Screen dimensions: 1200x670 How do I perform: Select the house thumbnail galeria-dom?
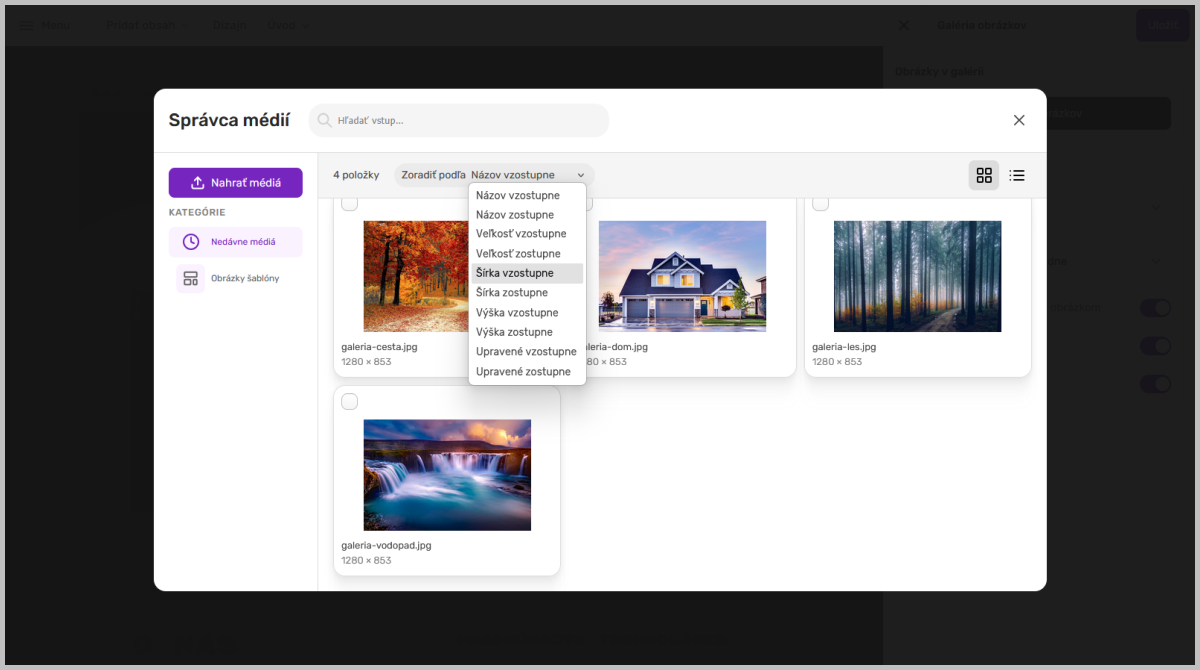point(682,276)
